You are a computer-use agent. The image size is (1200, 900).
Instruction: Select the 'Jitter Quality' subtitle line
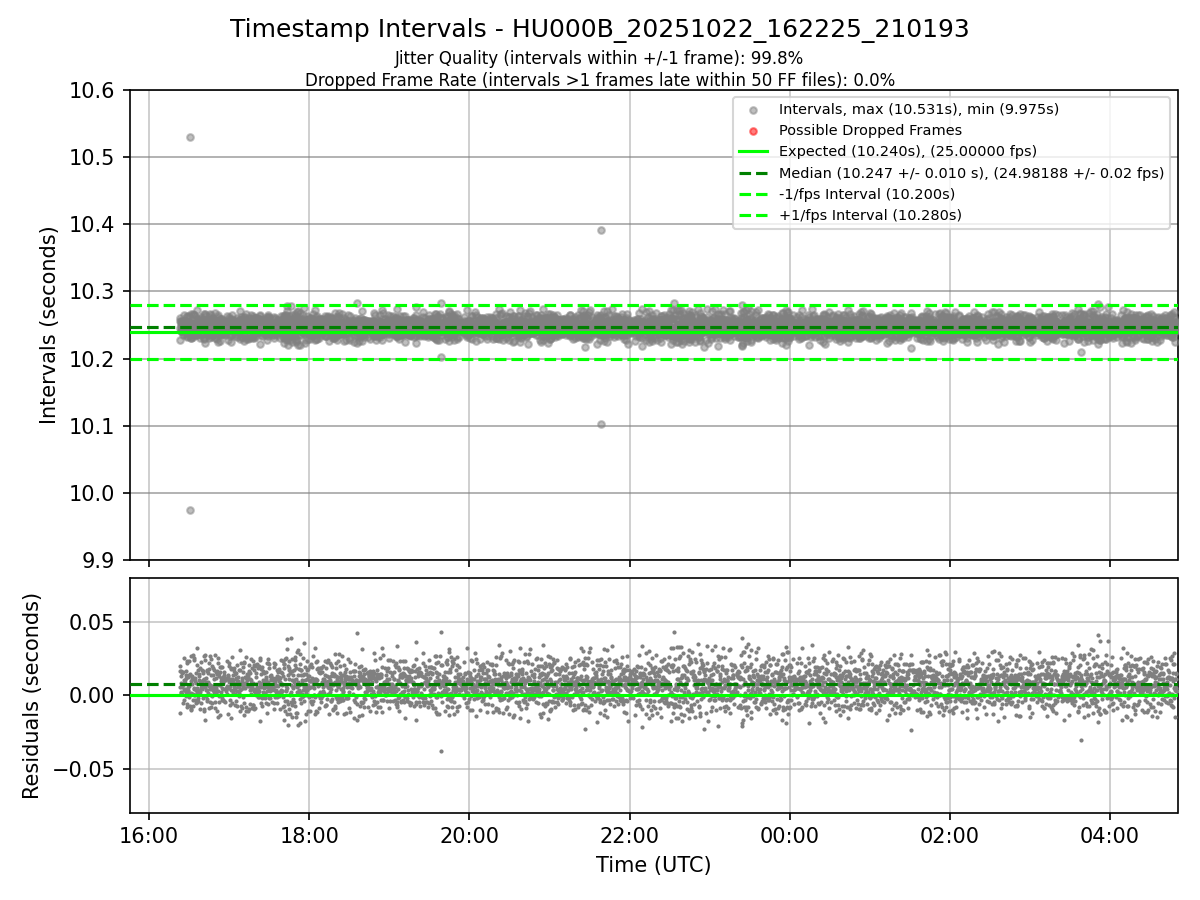[x=599, y=58]
